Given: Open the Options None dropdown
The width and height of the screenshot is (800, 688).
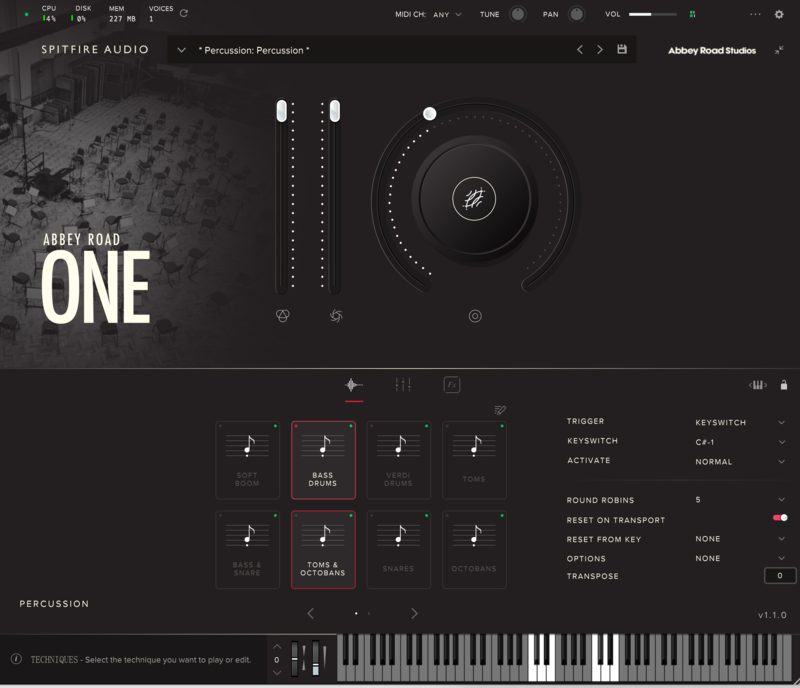Looking at the screenshot, I should coord(740,558).
